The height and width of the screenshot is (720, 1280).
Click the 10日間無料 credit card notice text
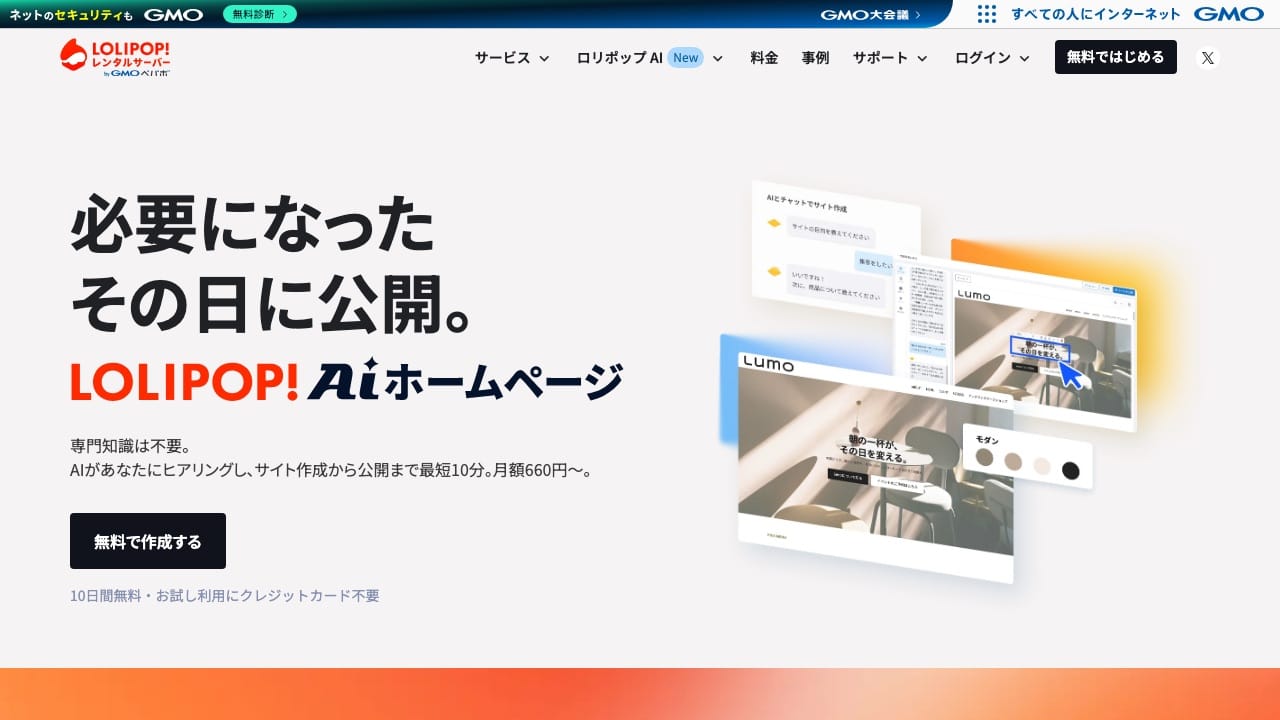click(x=225, y=595)
